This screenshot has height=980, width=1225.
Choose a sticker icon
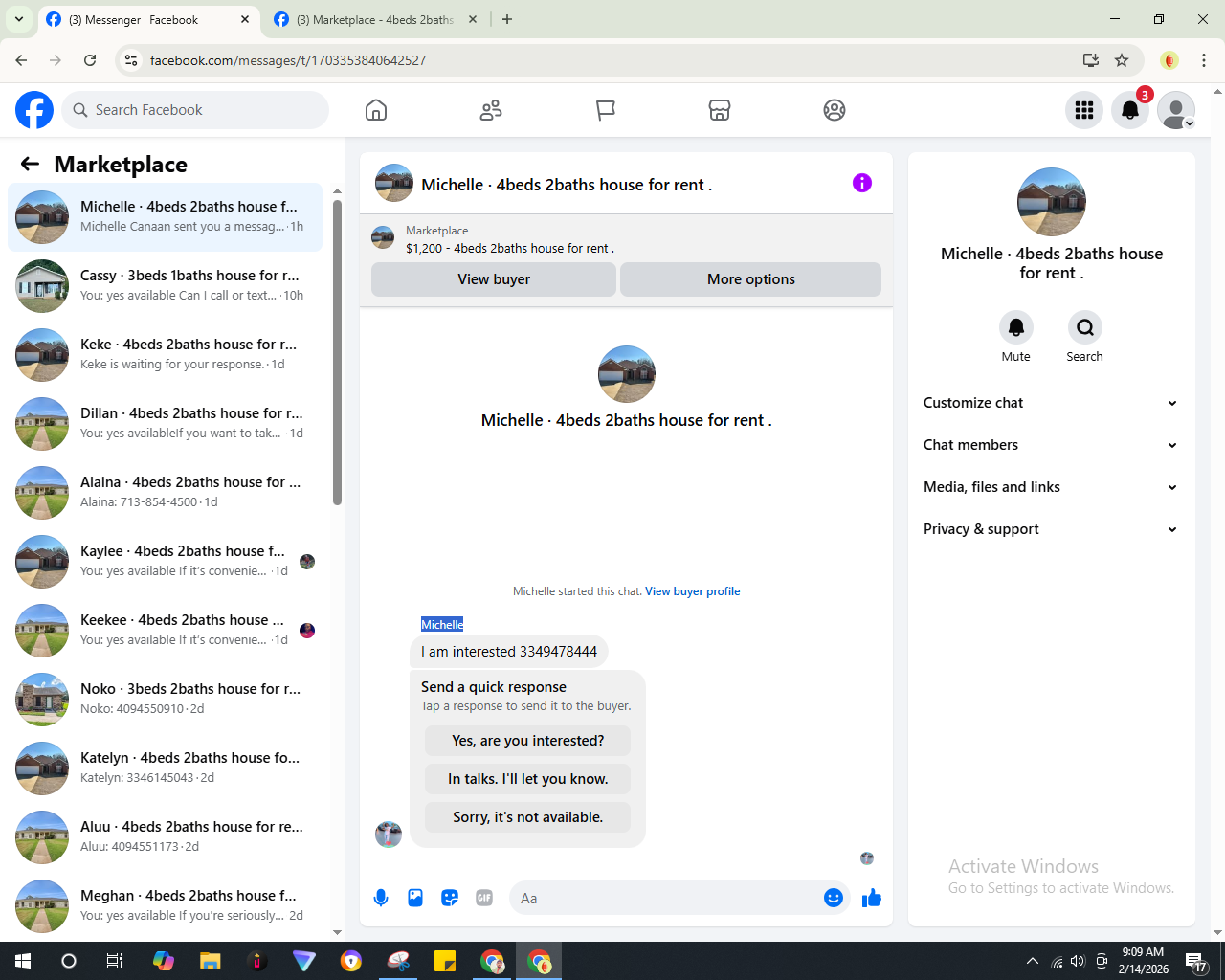tap(450, 898)
